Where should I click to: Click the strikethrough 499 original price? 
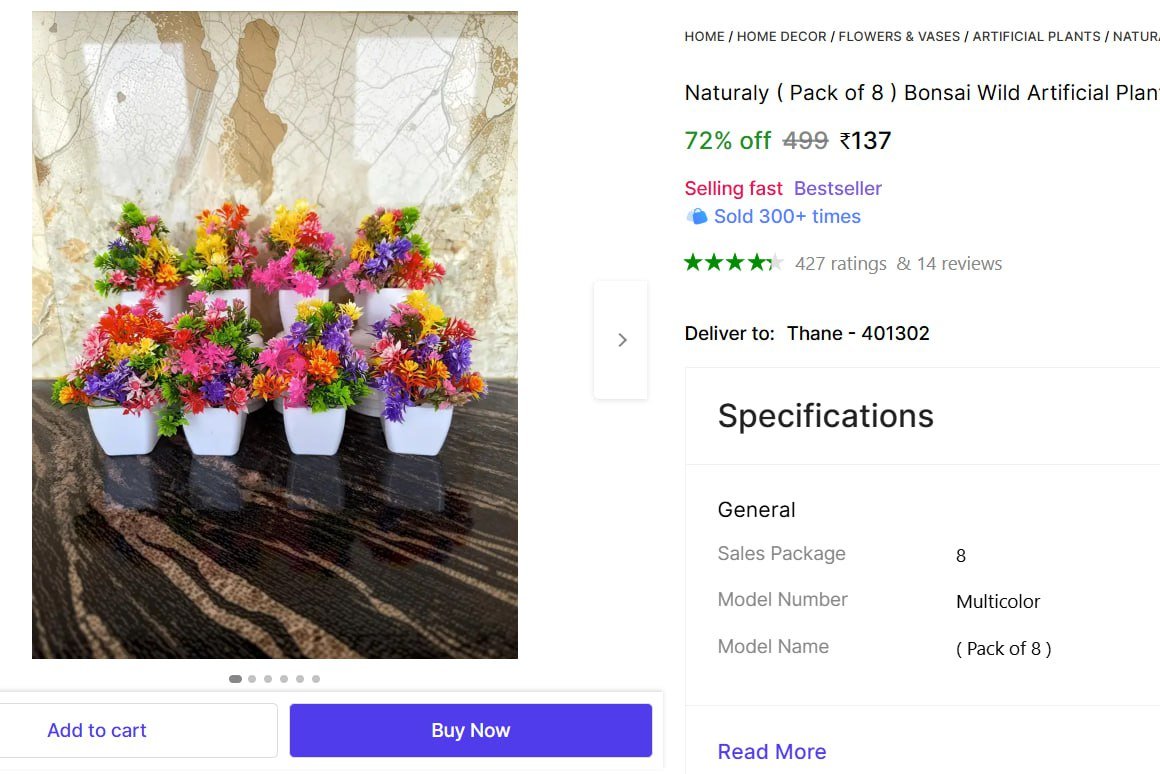pyautogui.click(x=804, y=140)
